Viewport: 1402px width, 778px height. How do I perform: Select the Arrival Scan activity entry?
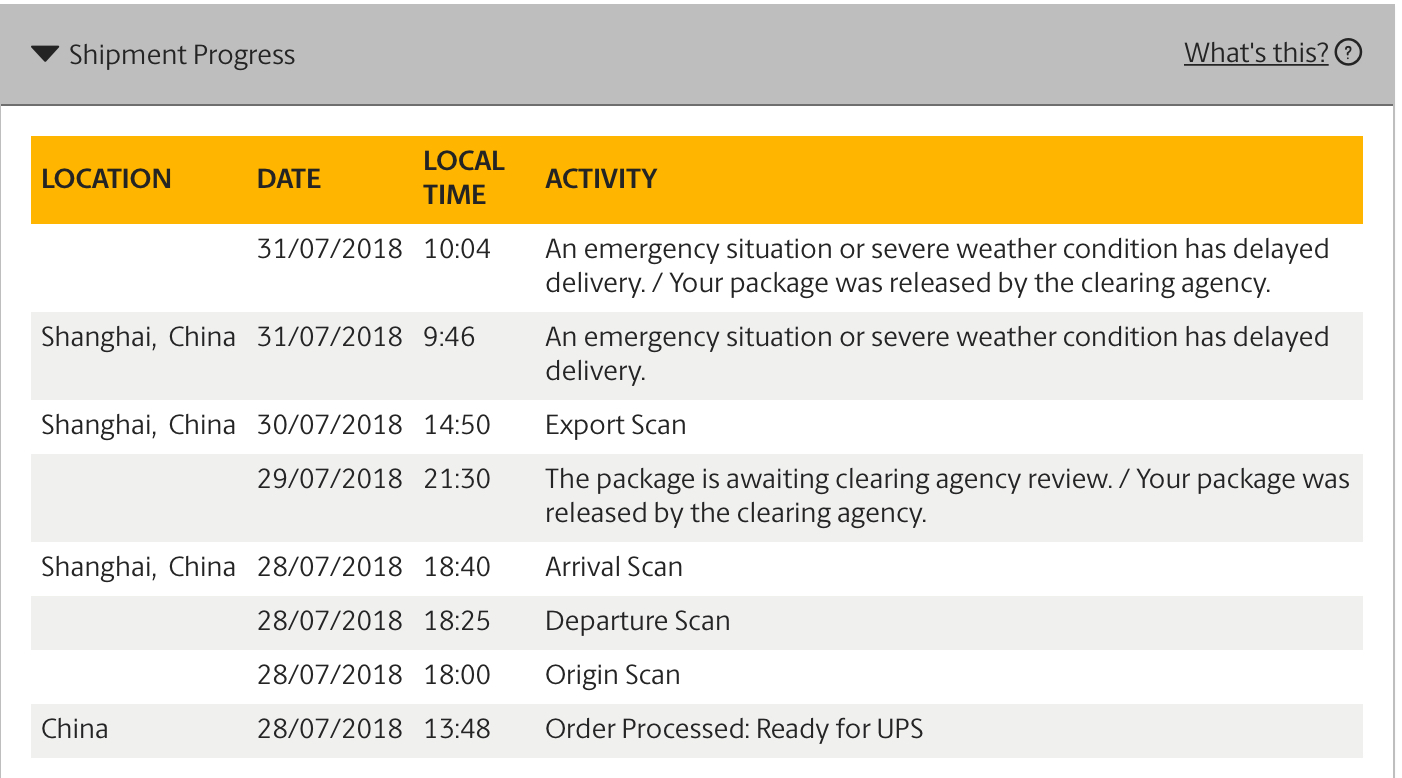point(614,567)
